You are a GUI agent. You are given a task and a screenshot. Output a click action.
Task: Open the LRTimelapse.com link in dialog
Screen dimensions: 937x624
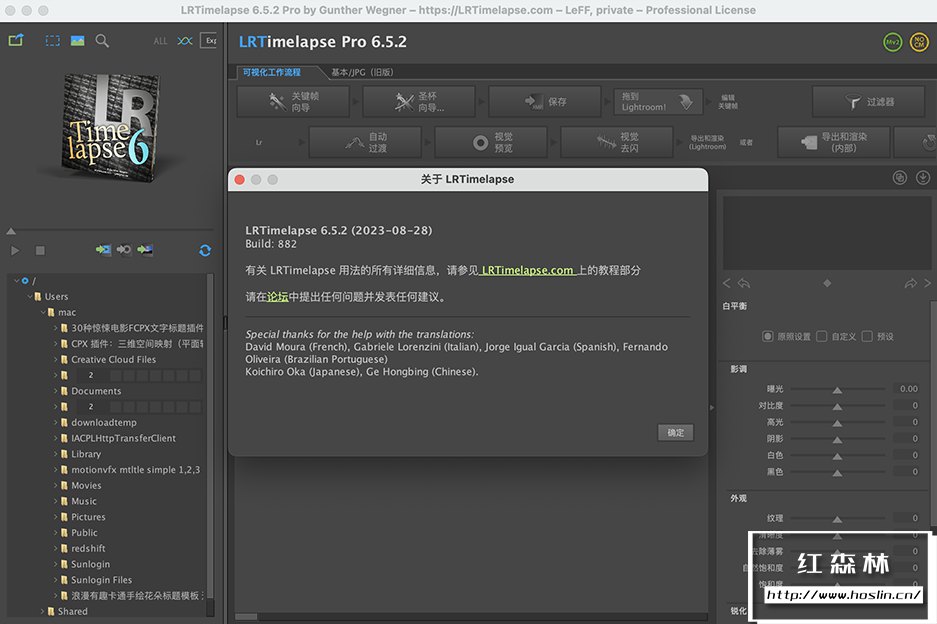(x=527, y=270)
